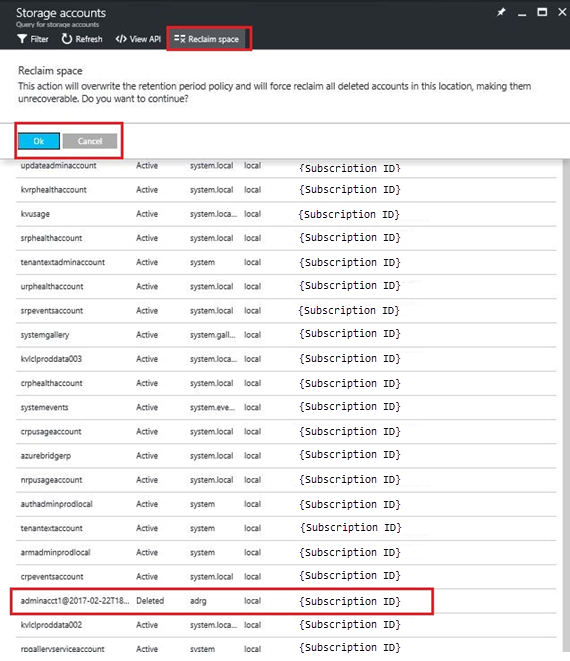Close the Storage accounts blade

pyautogui.click(x=562, y=12)
